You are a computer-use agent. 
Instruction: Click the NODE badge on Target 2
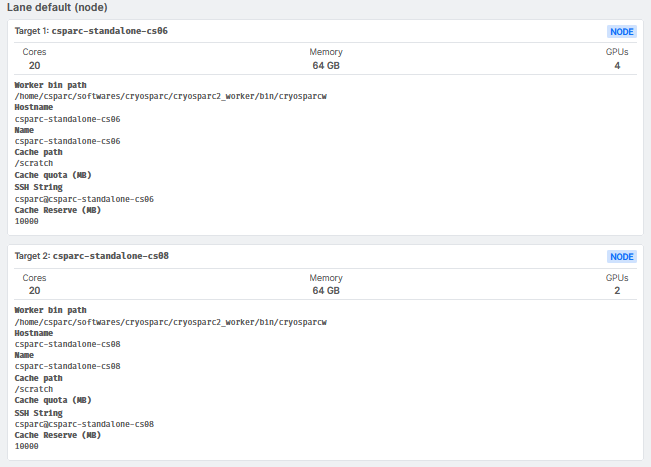click(622, 257)
